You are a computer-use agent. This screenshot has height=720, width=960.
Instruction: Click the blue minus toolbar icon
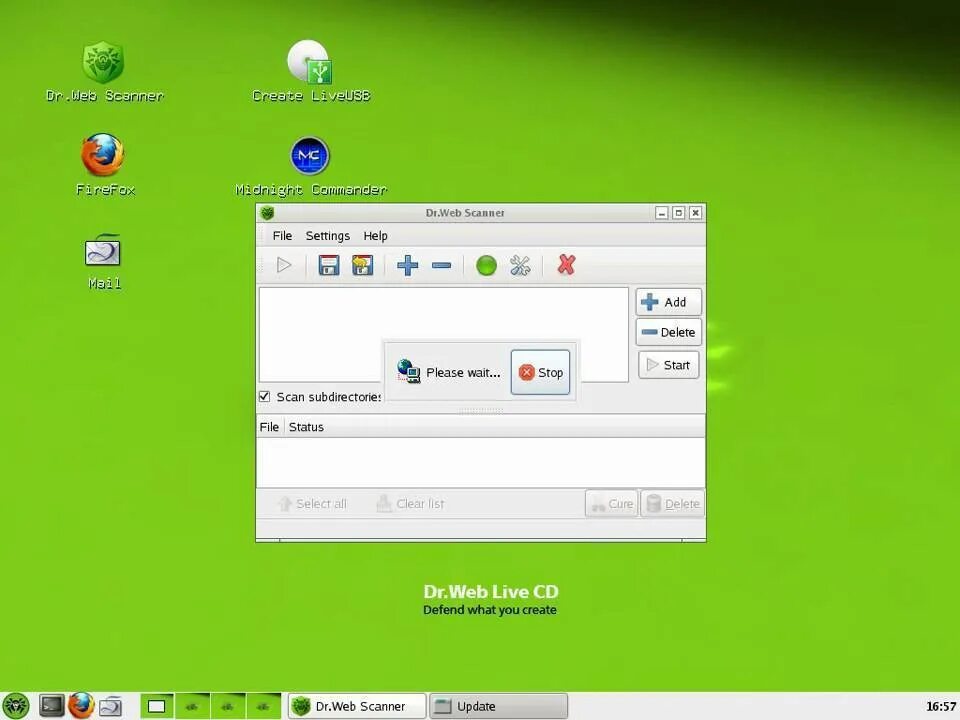[441, 265]
